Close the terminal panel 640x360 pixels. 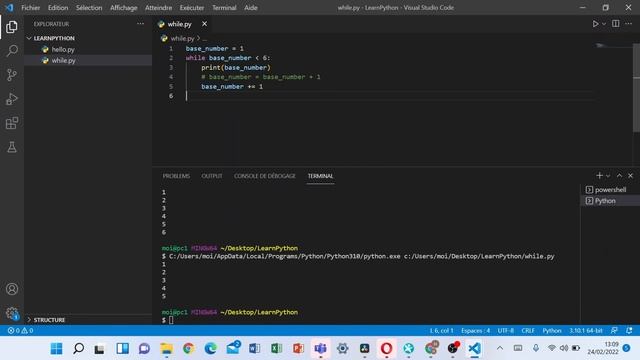click(631, 176)
